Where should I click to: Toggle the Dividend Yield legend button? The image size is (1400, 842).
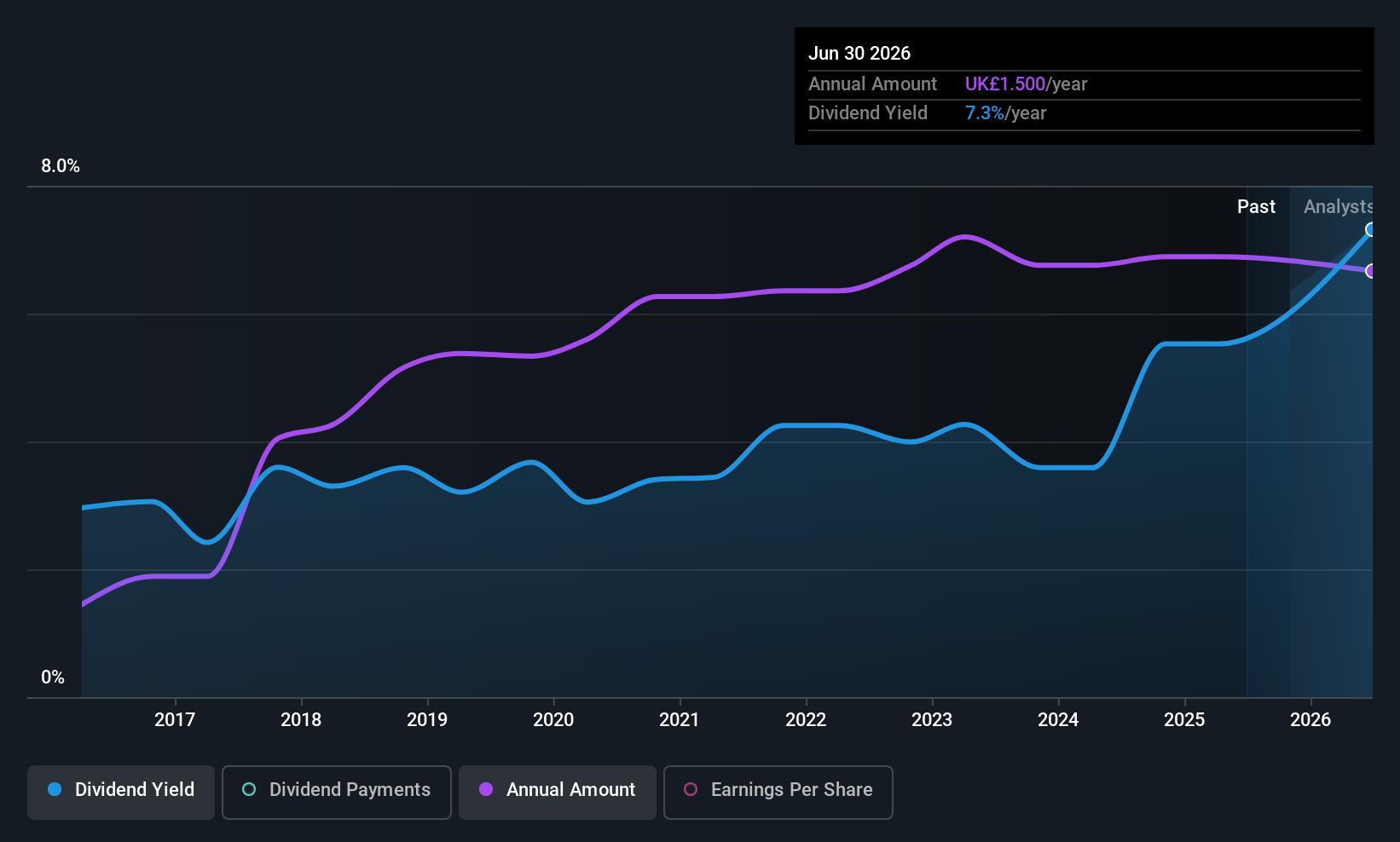(x=121, y=792)
